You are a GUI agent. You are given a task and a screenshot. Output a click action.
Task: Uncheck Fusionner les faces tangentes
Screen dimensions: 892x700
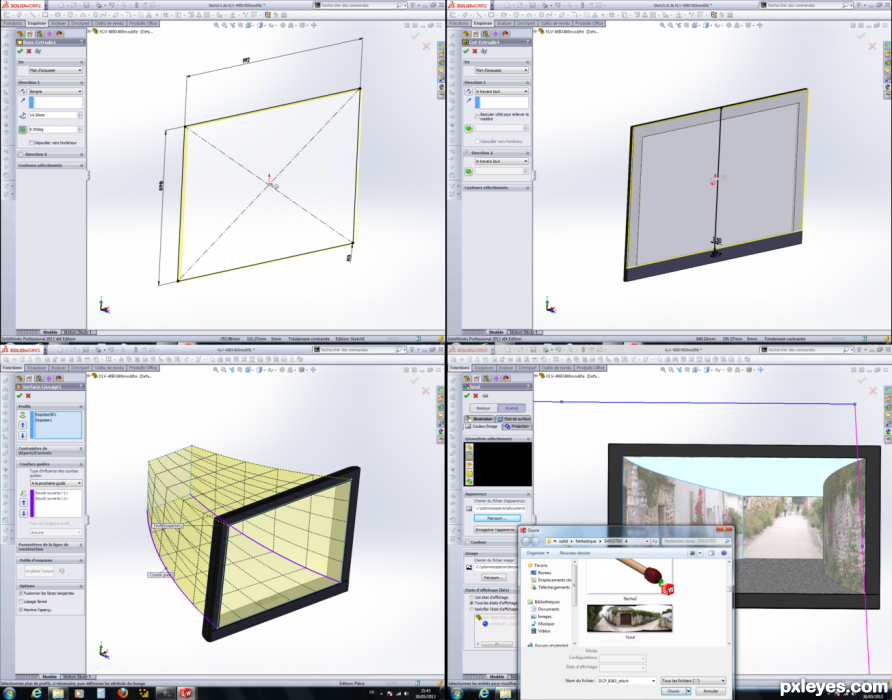point(21,593)
